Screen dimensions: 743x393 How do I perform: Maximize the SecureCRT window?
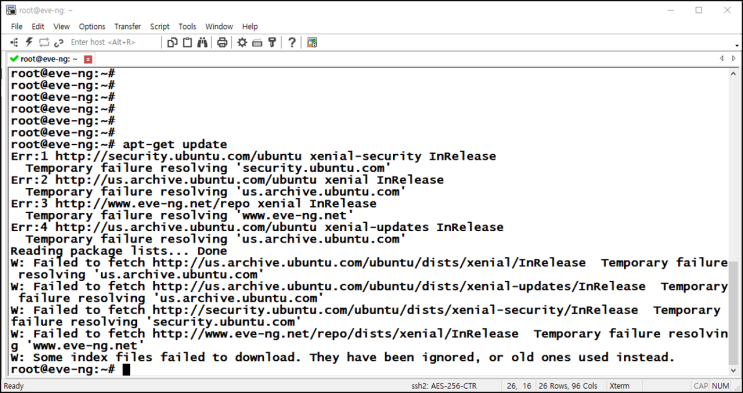click(x=698, y=10)
